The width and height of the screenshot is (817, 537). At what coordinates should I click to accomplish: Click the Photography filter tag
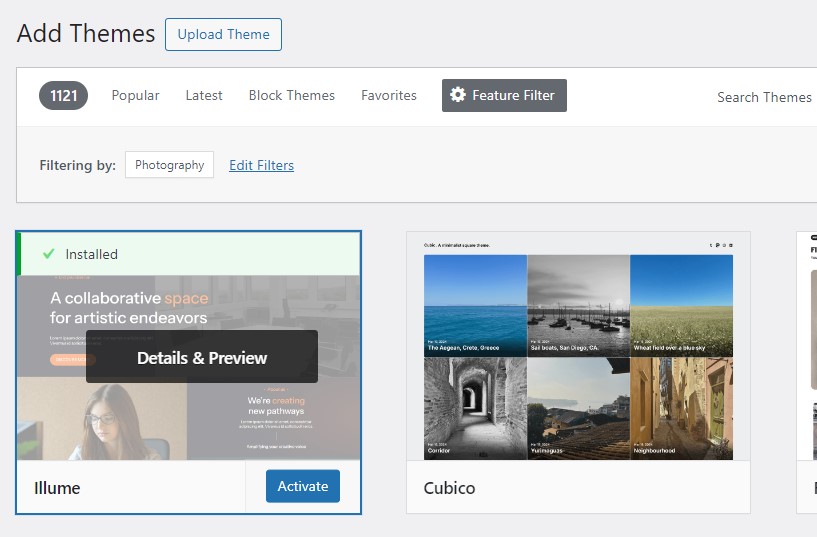point(169,165)
